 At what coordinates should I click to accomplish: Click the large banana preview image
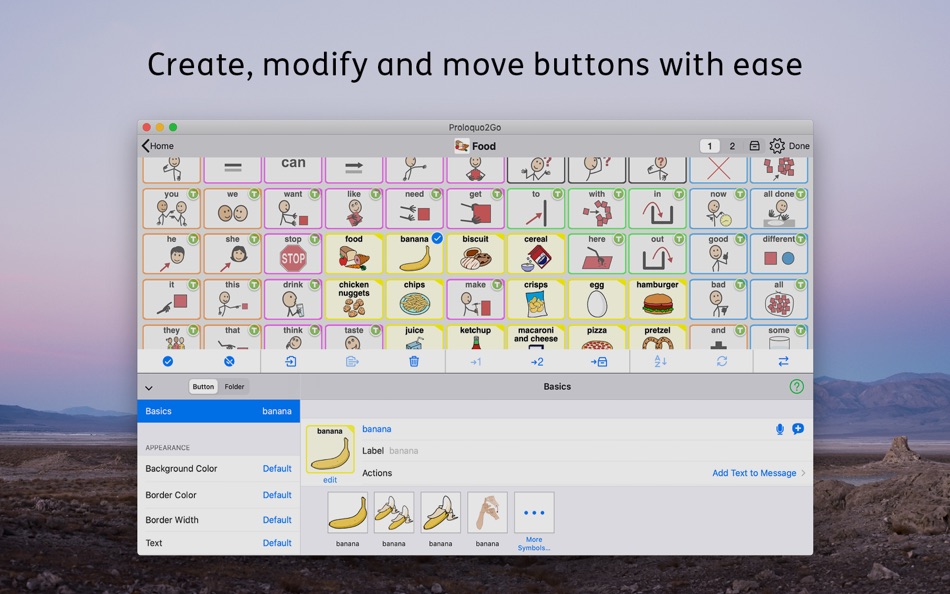pos(330,449)
